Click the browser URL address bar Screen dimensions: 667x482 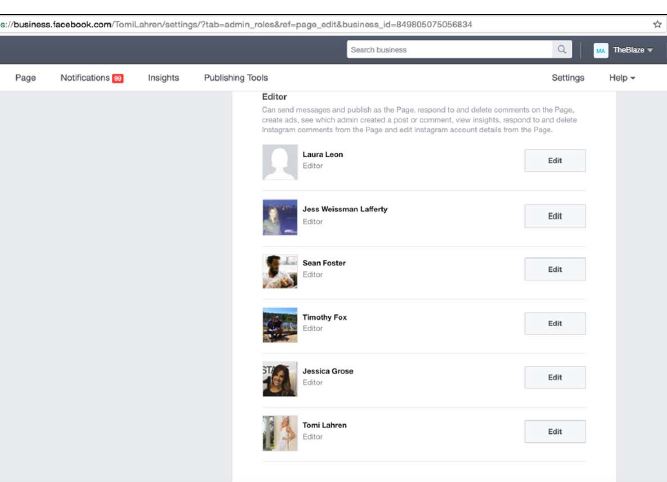(x=300, y=23)
